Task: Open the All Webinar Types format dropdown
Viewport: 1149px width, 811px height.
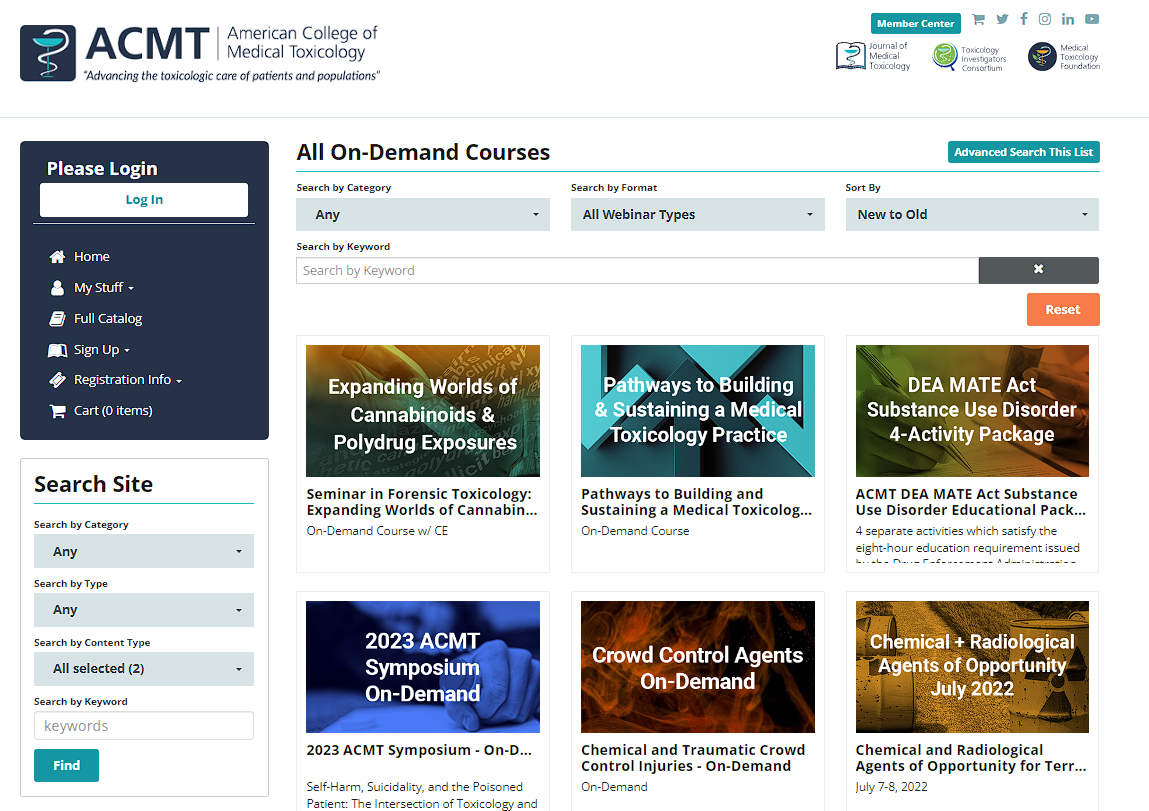Action: [697, 214]
